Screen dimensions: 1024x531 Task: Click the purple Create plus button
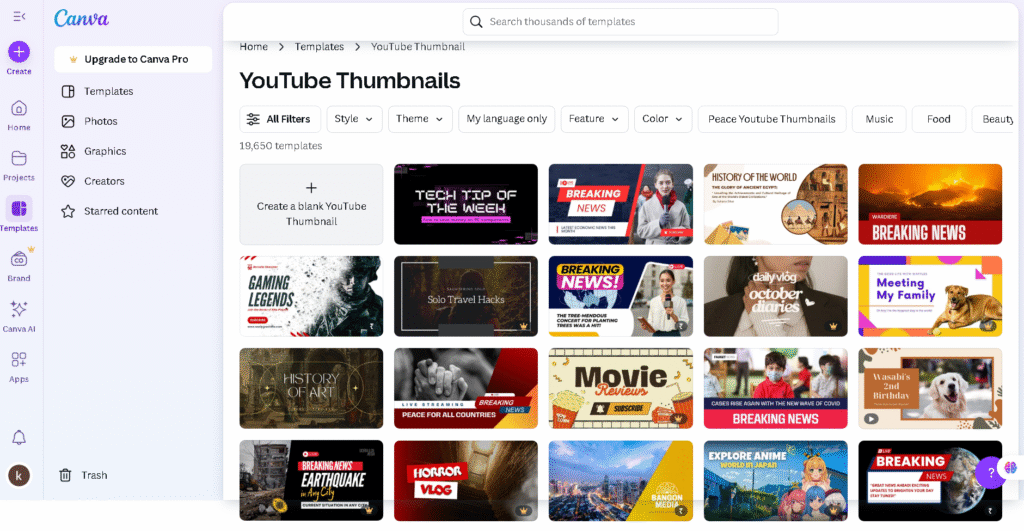point(19,52)
